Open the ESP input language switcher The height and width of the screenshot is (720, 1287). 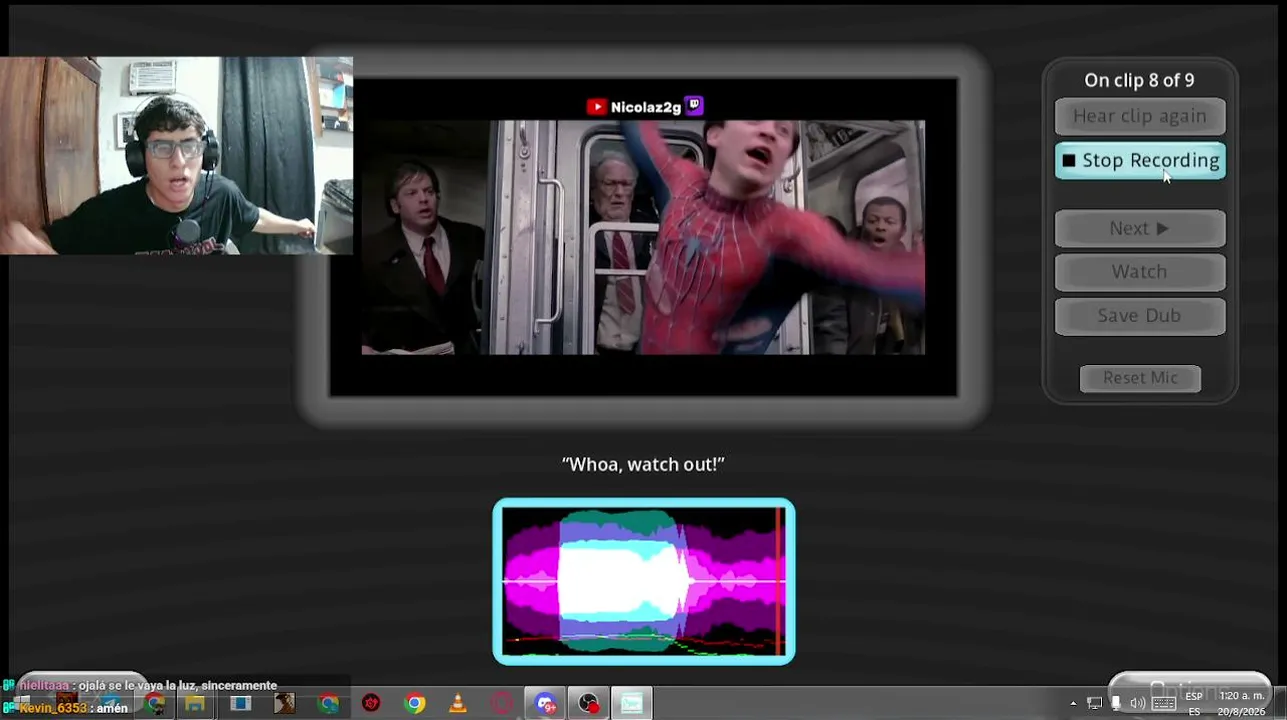(x=1194, y=703)
